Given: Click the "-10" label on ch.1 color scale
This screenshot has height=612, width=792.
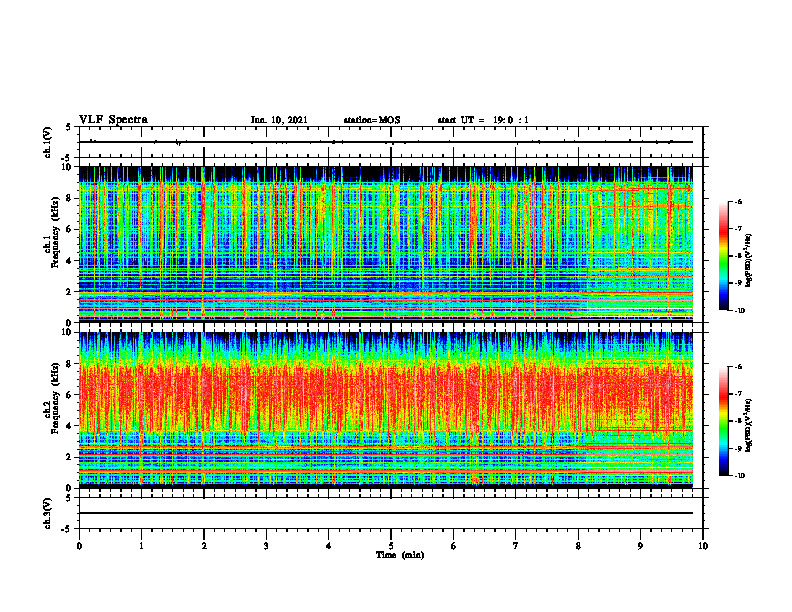Looking at the screenshot, I should click(739, 311).
